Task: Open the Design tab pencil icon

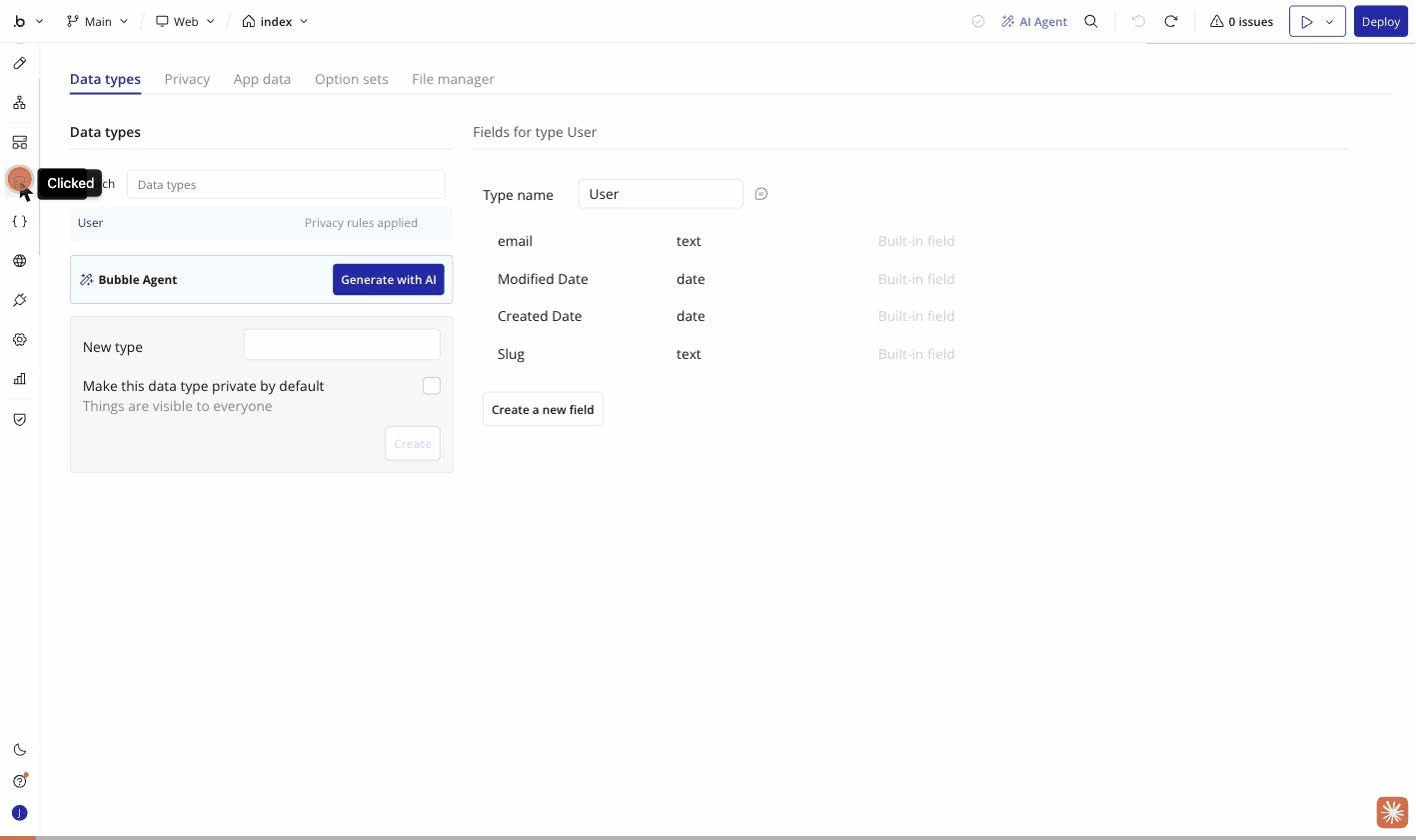Action: [x=19, y=63]
